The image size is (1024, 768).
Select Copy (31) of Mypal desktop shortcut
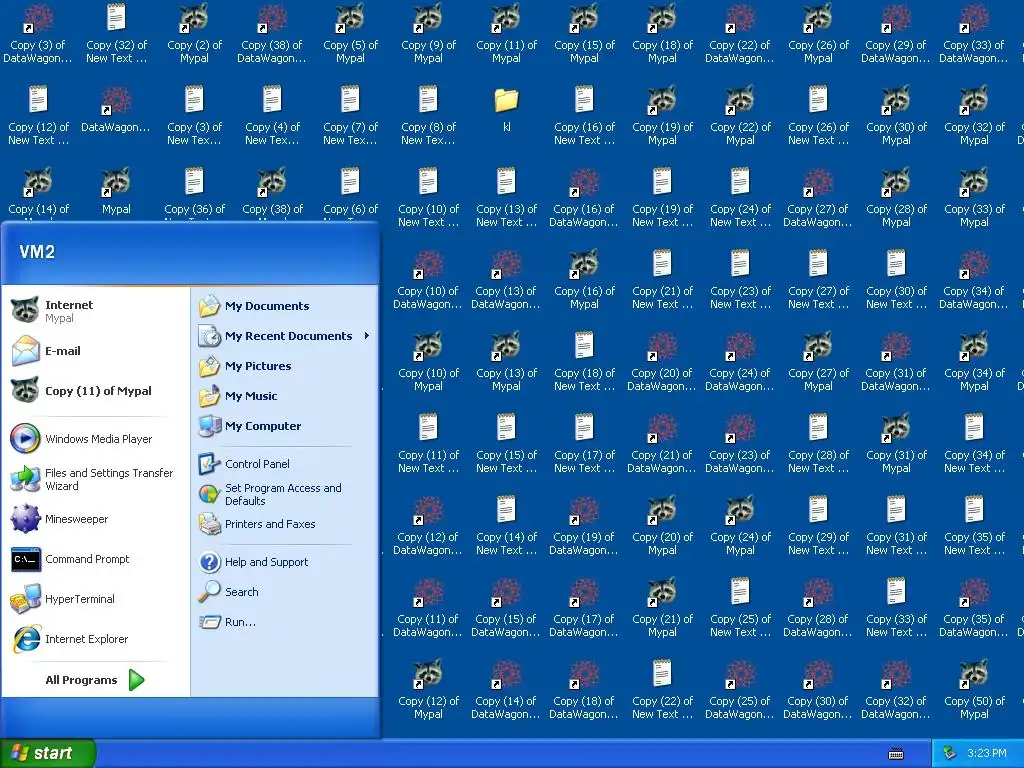pos(896,443)
